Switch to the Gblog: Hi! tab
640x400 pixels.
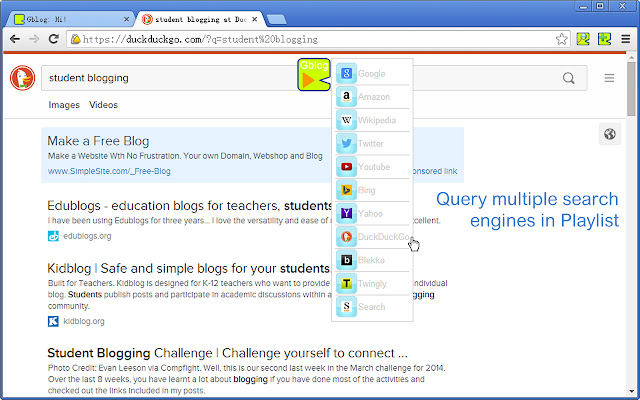(x=70, y=19)
